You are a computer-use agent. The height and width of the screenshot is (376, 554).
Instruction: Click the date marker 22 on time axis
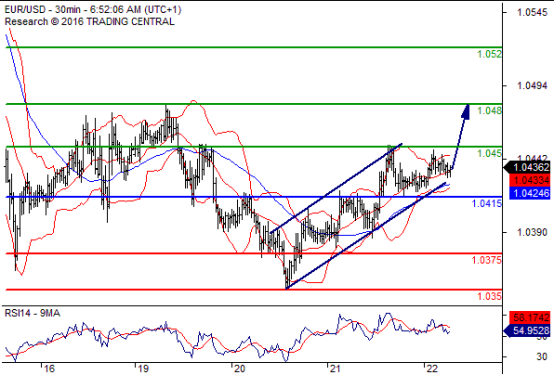(431, 369)
